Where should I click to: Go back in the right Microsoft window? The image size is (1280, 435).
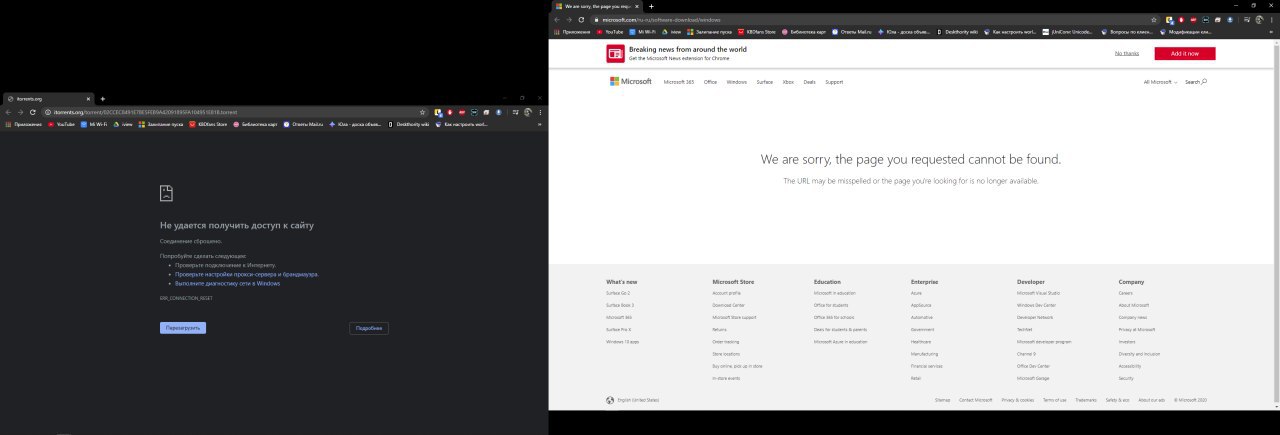point(556,19)
